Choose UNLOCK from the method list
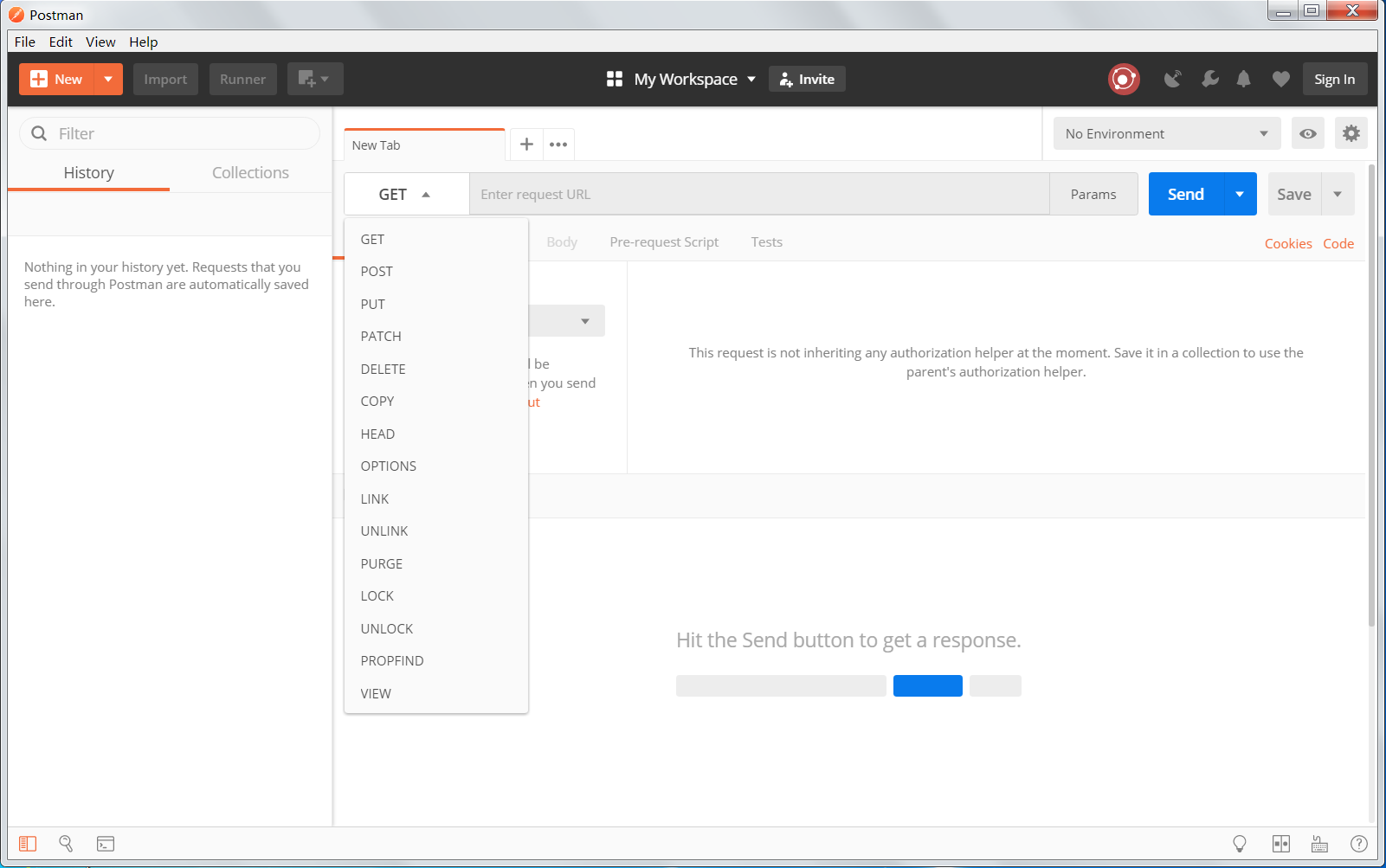The width and height of the screenshot is (1386, 868). [436, 628]
